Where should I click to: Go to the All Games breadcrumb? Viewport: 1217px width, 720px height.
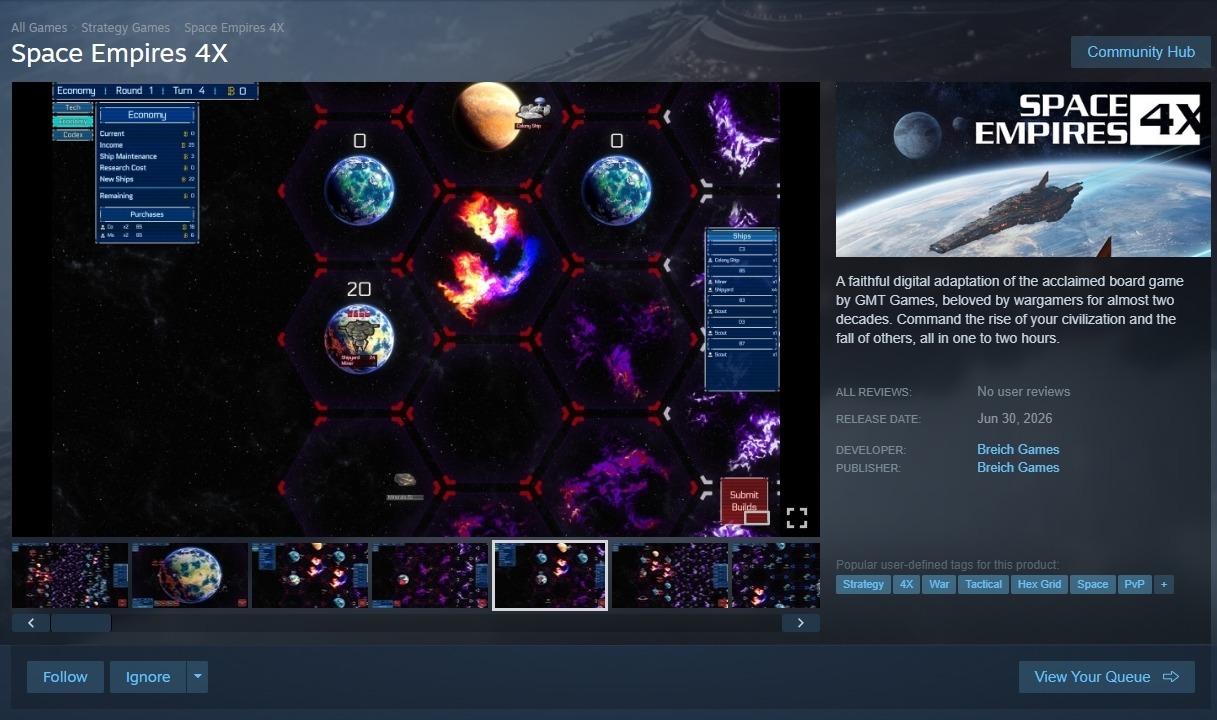pyautogui.click(x=39, y=28)
